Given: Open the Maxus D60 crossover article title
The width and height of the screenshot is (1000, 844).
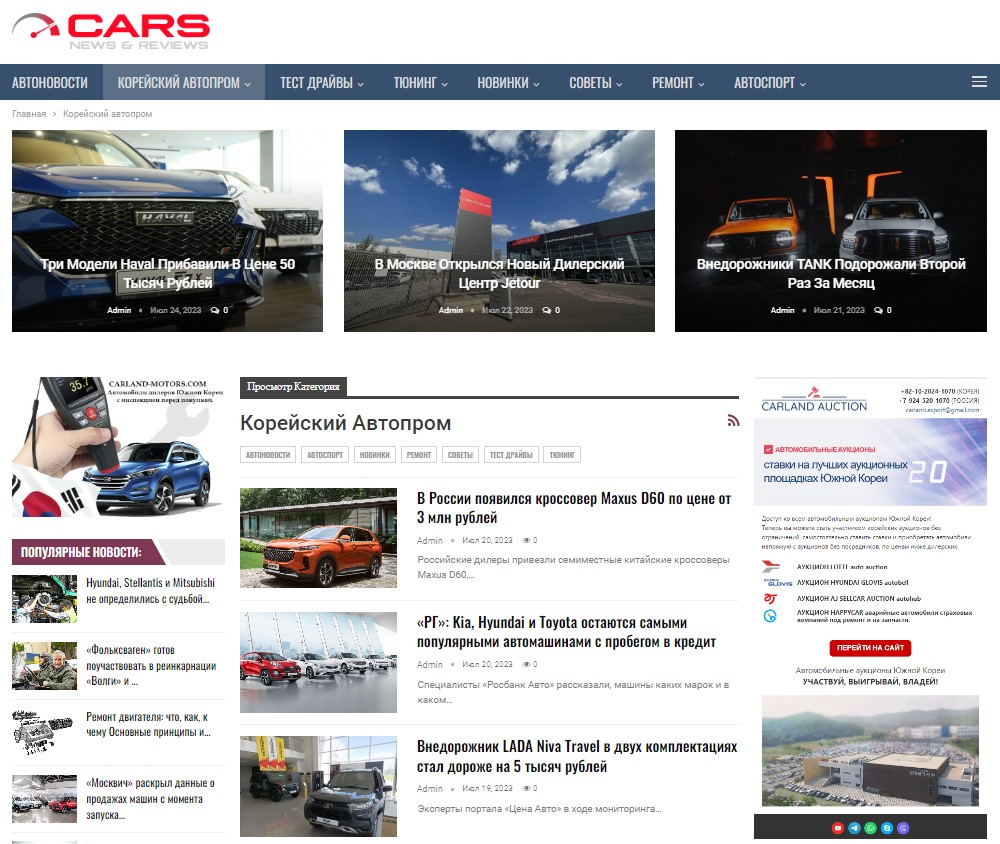Looking at the screenshot, I should (x=574, y=508).
